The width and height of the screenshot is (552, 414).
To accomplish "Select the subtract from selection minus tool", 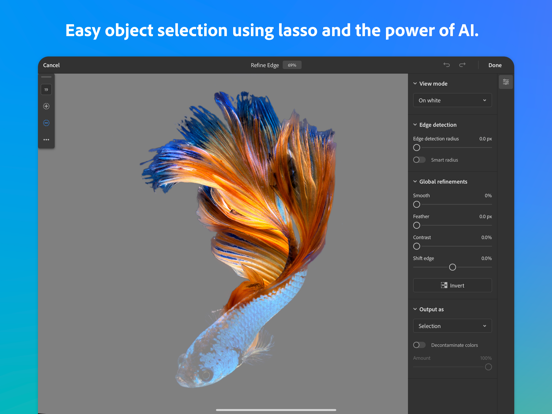I will pos(46,123).
